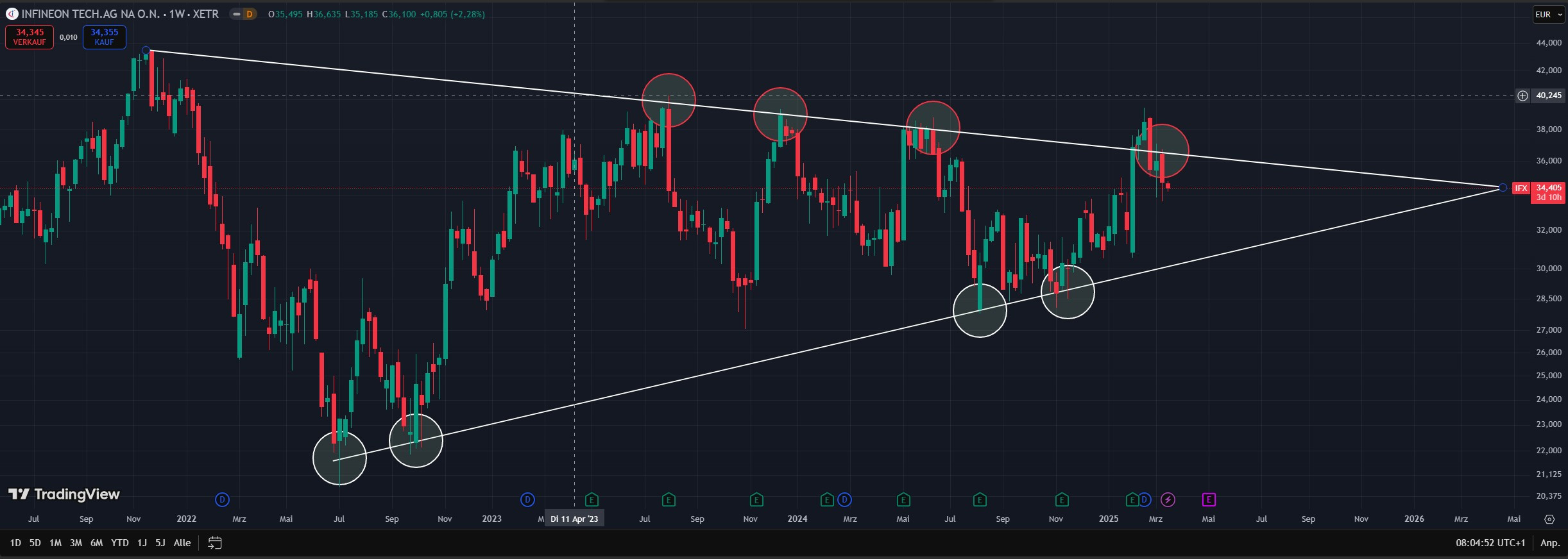The image size is (1568, 559).
Task: Open timezone menu at 08:04:52 UTC+1
Action: pos(1490,543)
